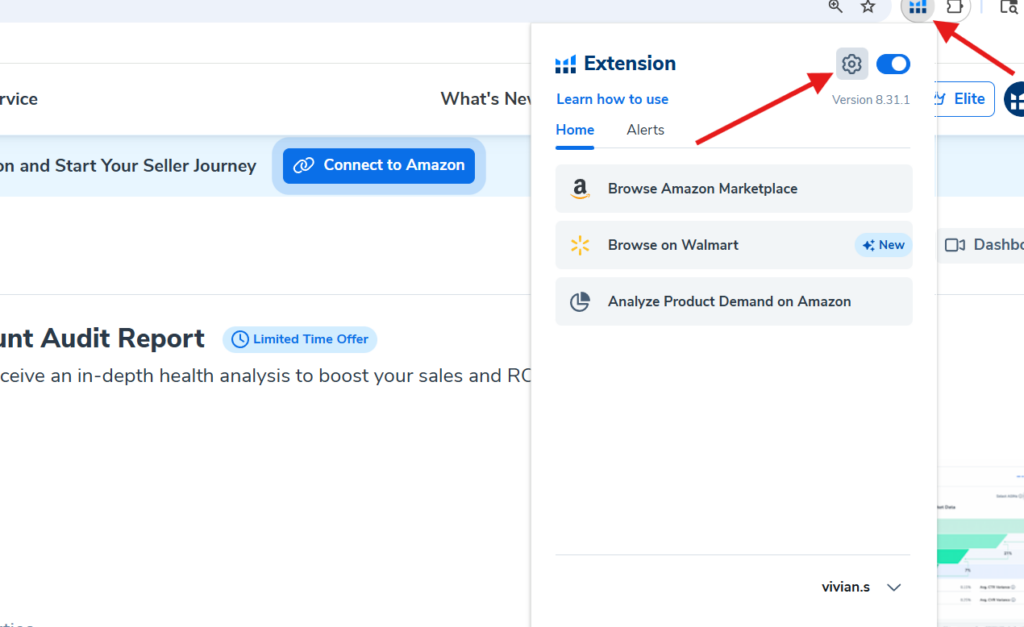Expand the vivian.s account dropdown
Viewport: 1024px width, 627px height.
coord(893,587)
